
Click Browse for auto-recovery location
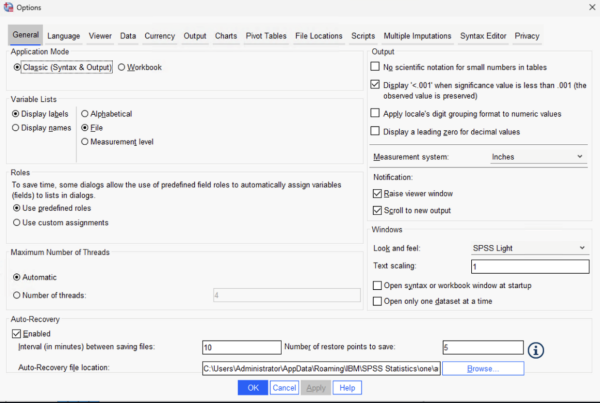coord(483,368)
